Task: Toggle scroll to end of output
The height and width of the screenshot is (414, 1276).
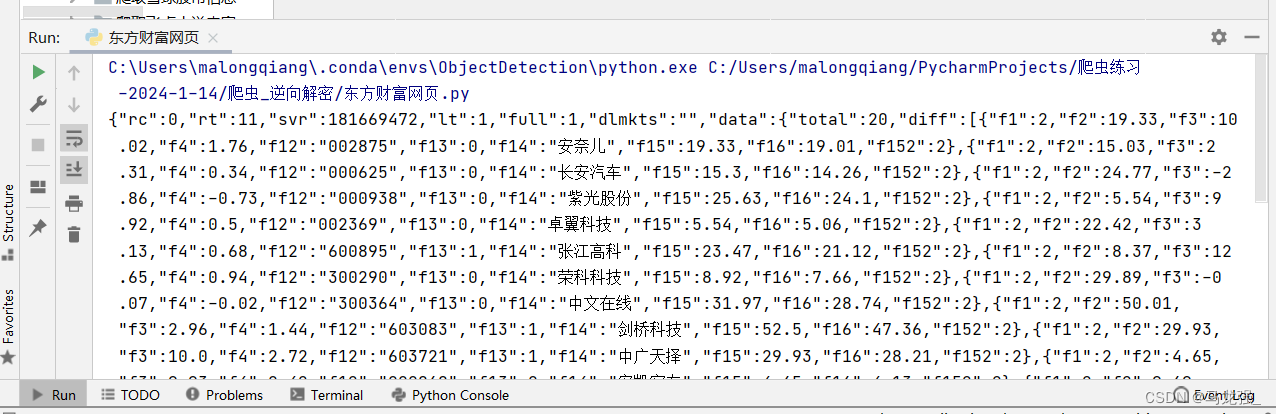Action: tap(74, 170)
